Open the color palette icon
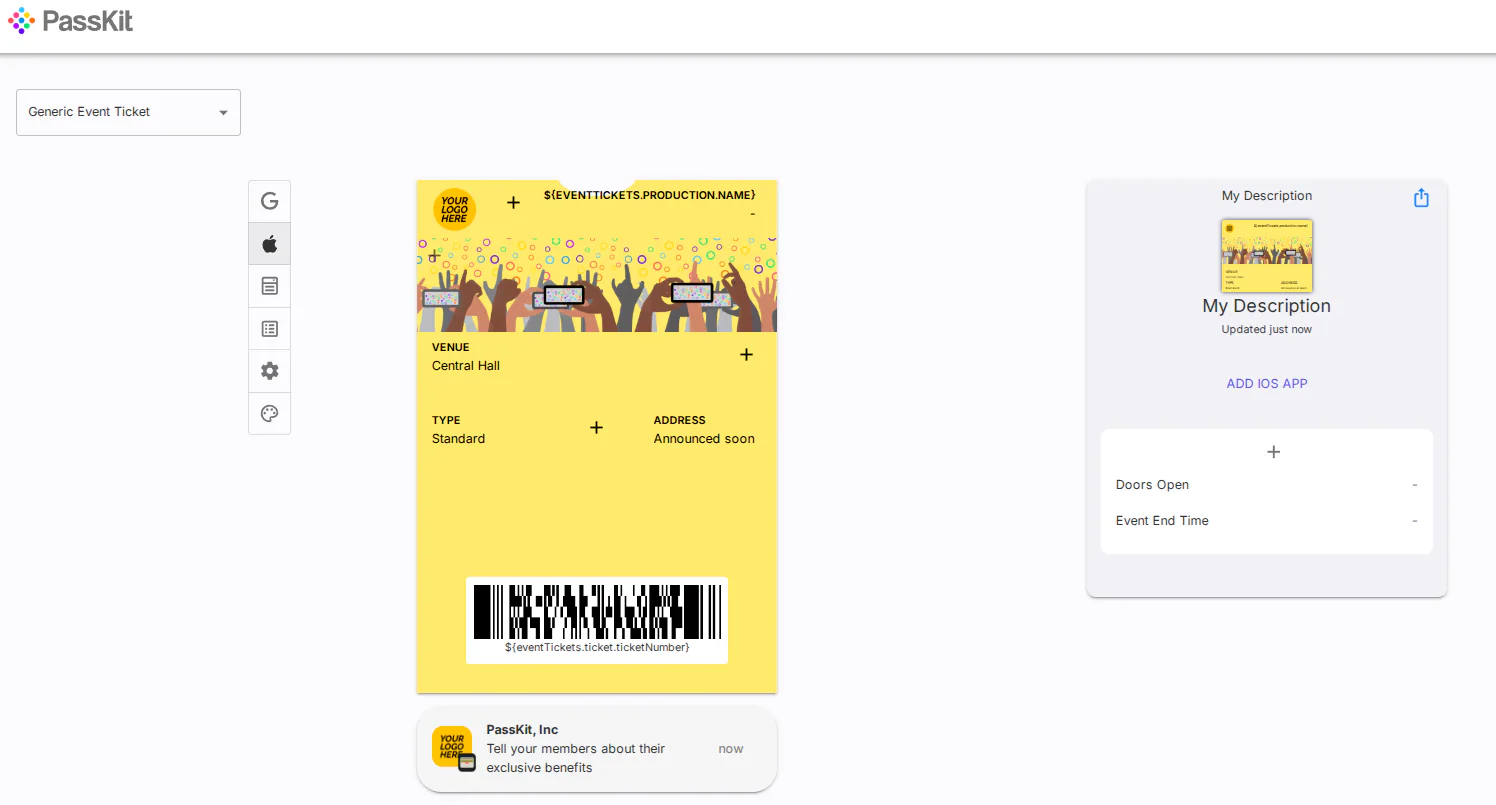Screen dimensions: 1496x805 pyautogui.click(x=269, y=414)
